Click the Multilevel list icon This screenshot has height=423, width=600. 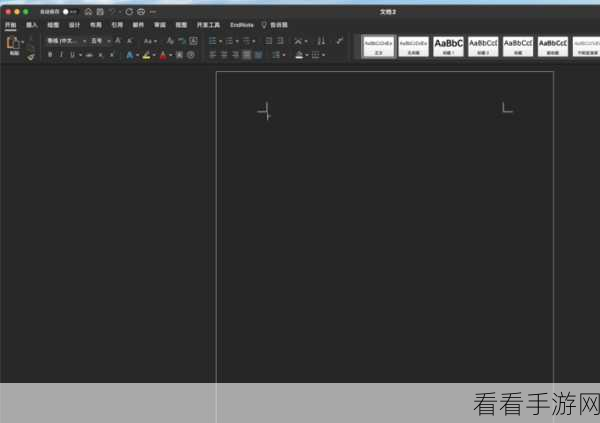(x=246, y=41)
